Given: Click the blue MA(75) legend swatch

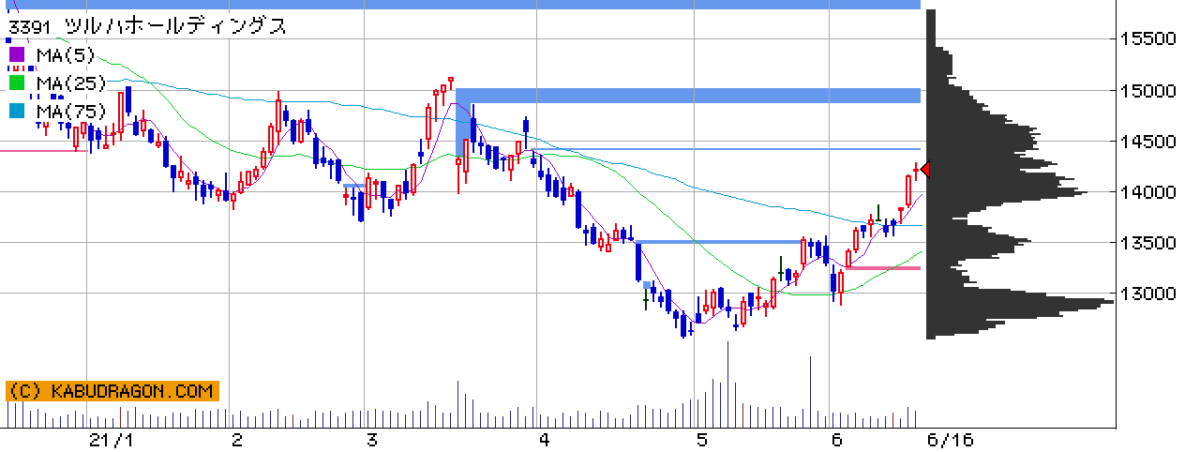Looking at the screenshot, I should click(x=17, y=110).
